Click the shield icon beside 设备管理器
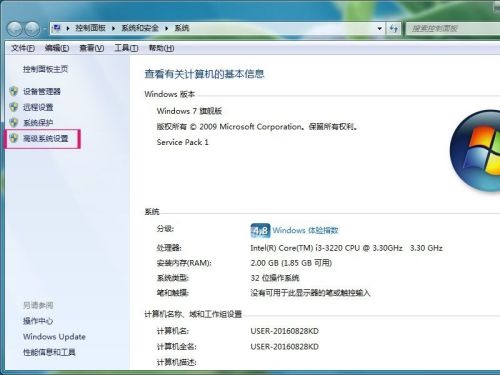Viewport: 500px width, 375px height. (x=14, y=91)
